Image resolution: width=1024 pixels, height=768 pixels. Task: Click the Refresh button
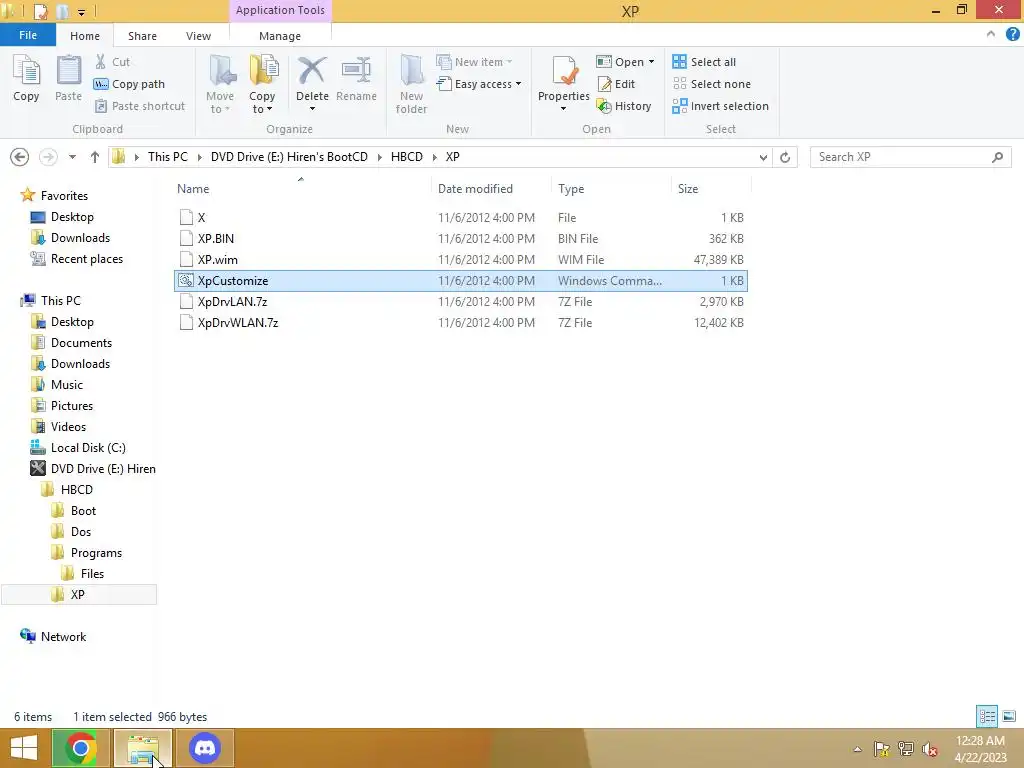(785, 157)
